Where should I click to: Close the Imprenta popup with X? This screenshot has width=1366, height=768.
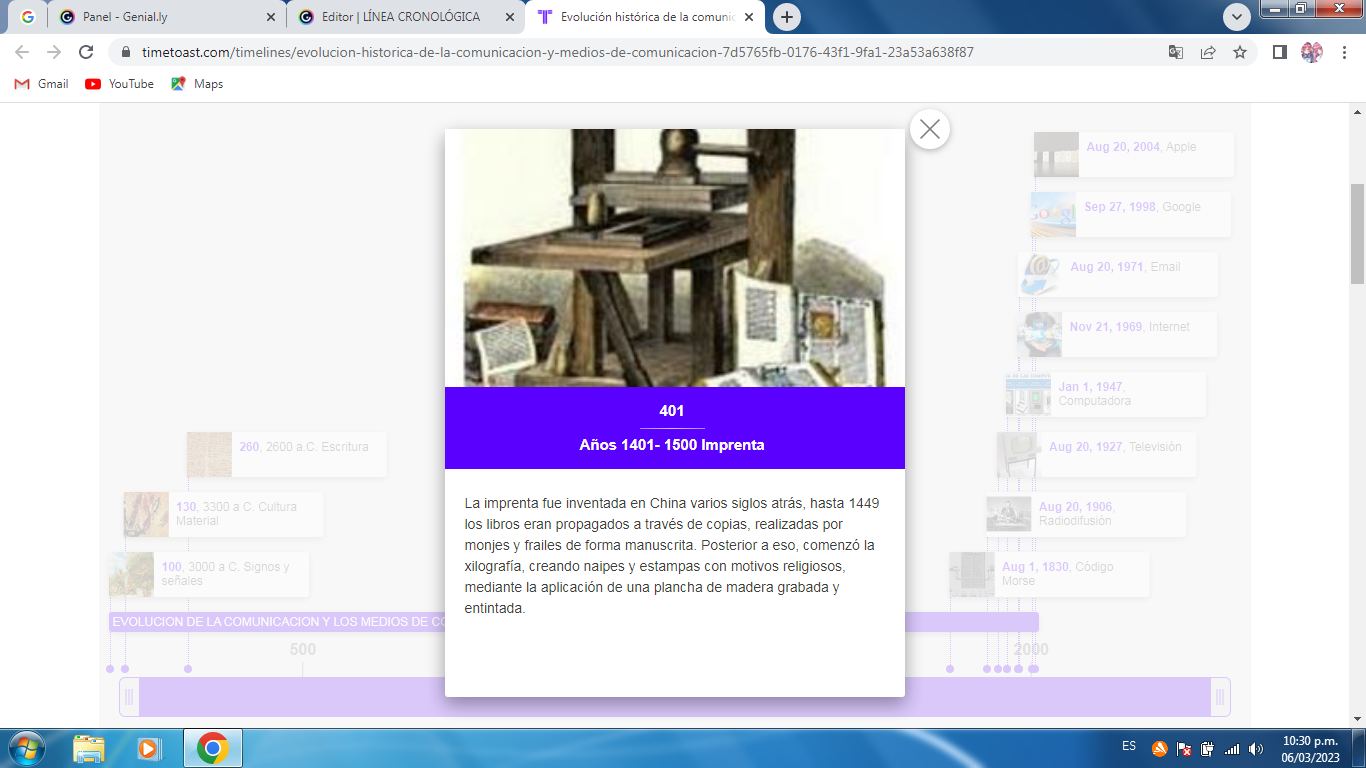tap(929, 129)
